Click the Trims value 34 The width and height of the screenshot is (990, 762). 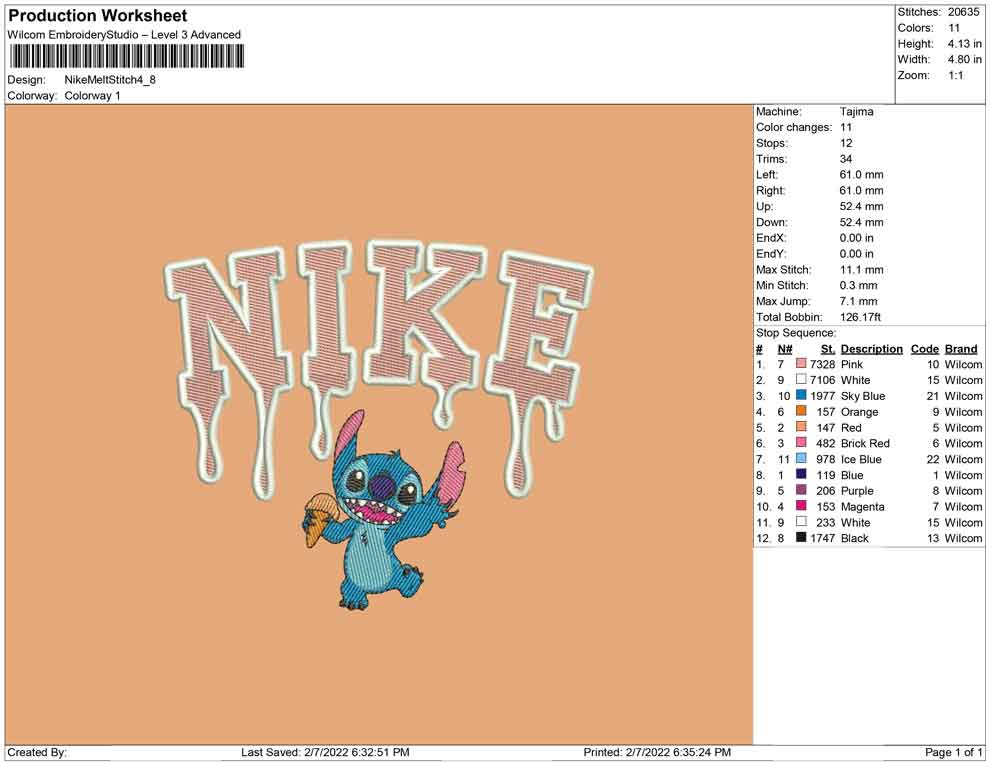(x=845, y=159)
